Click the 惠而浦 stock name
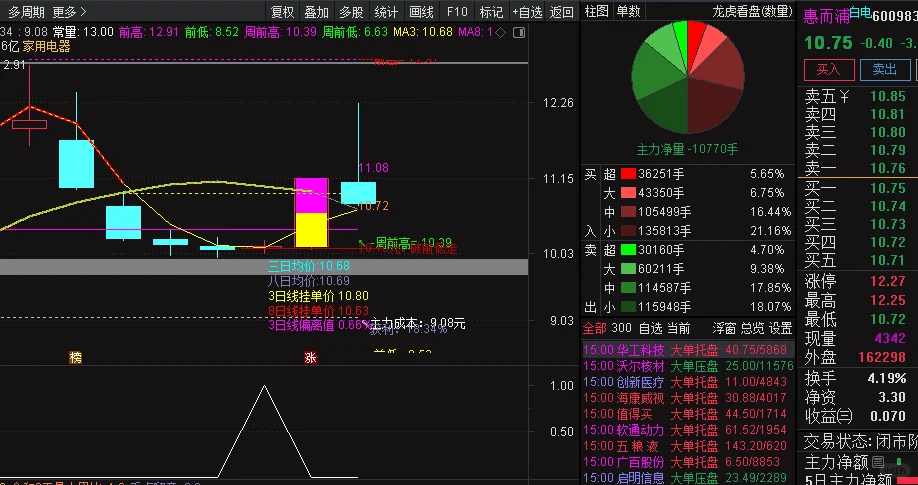918x485 pixels. click(825, 16)
